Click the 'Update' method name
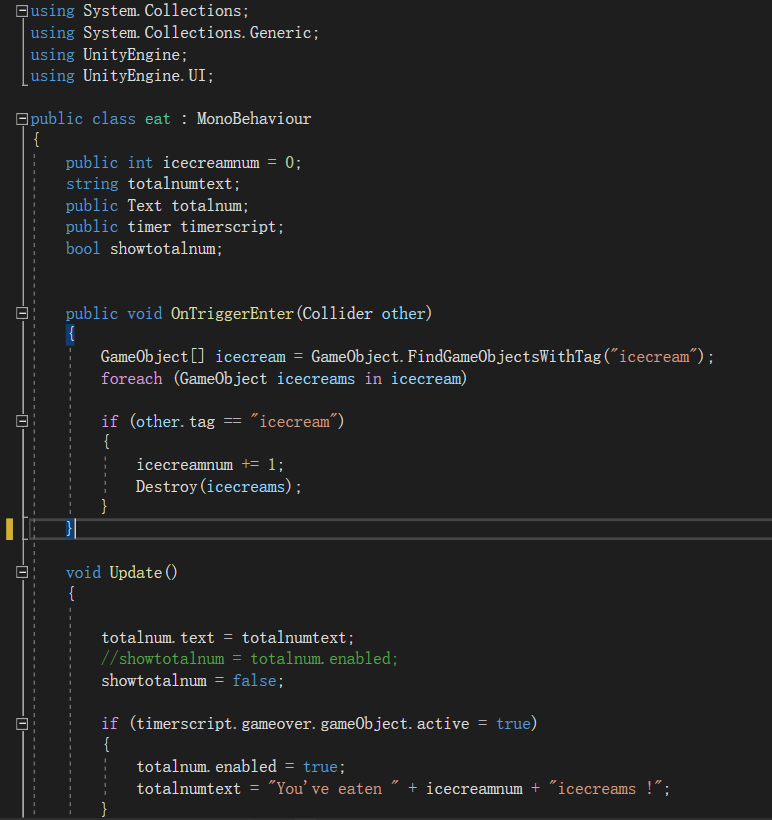The image size is (772, 820). click(136, 573)
